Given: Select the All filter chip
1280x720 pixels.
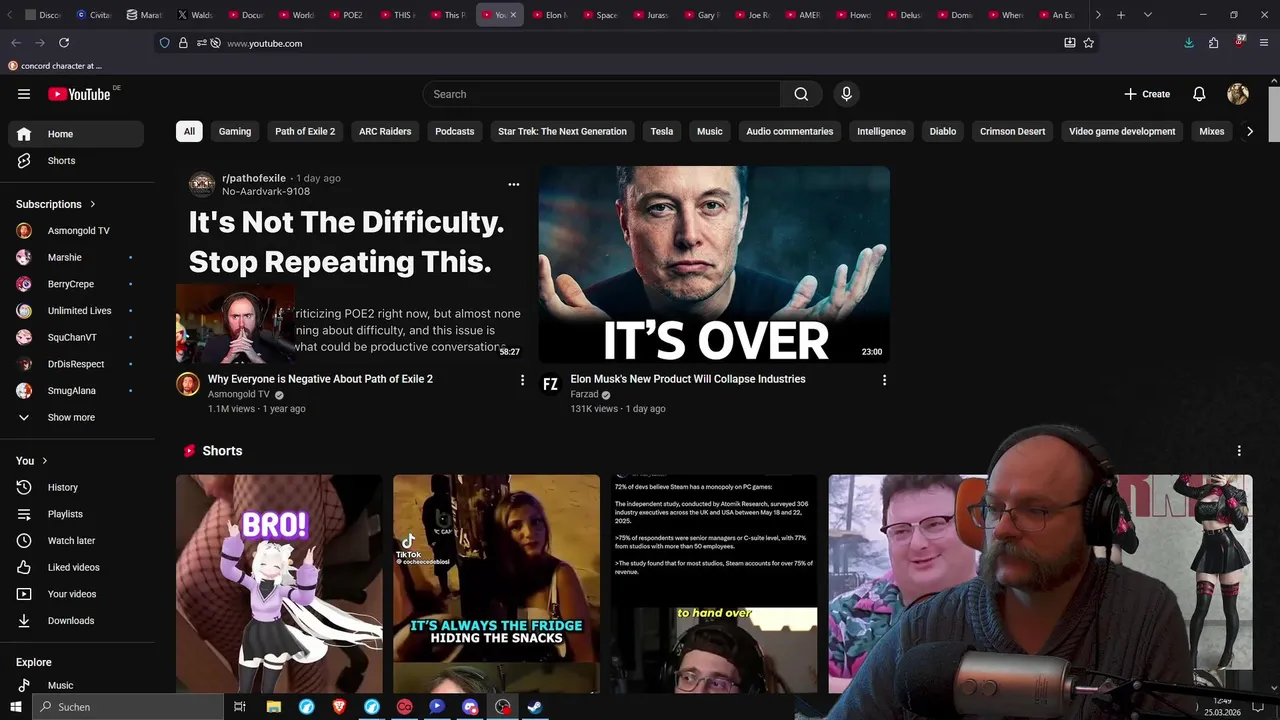Looking at the screenshot, I should pos(189,131).
